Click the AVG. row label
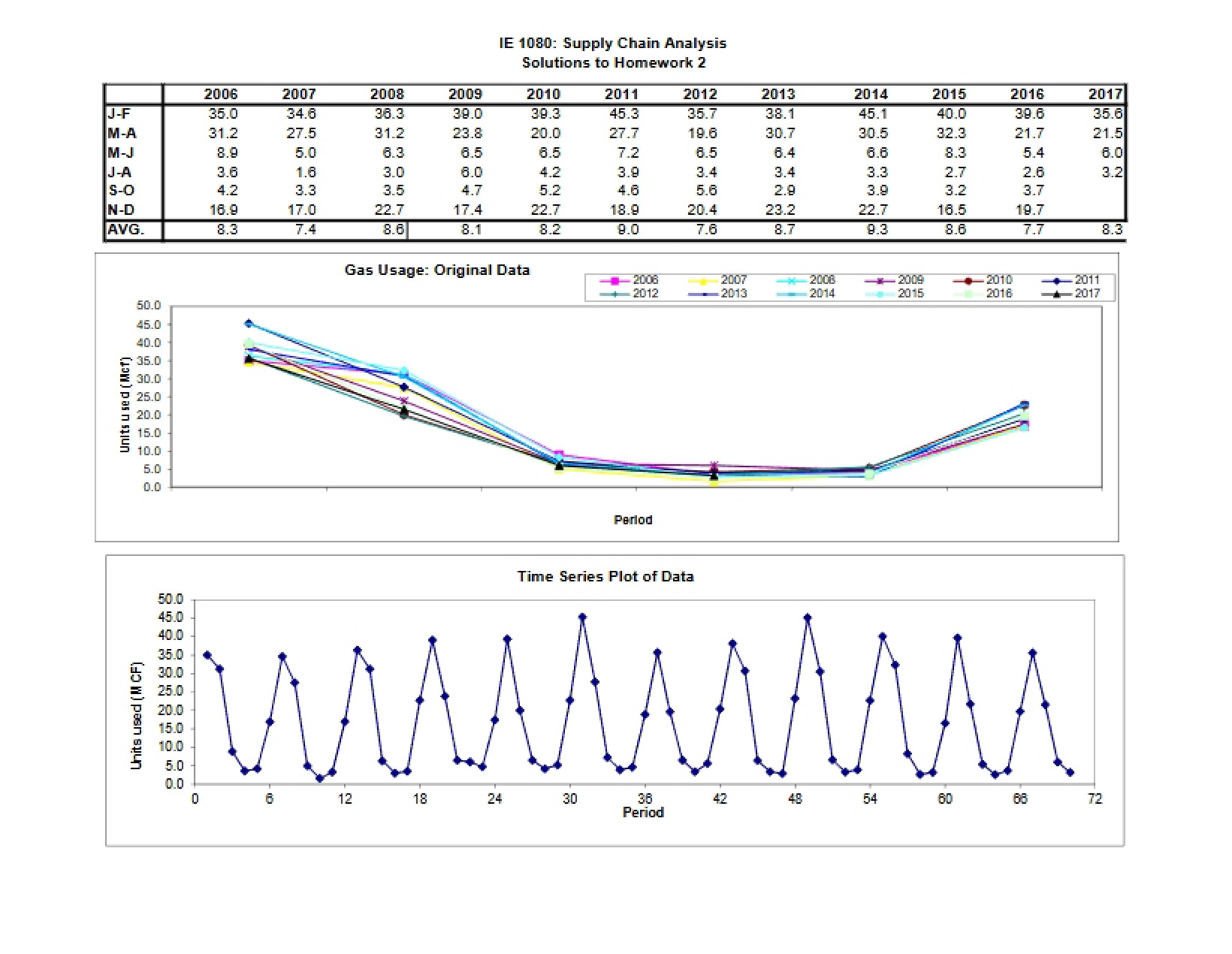This screenshot has width=1232, height=954. point(125,230)
